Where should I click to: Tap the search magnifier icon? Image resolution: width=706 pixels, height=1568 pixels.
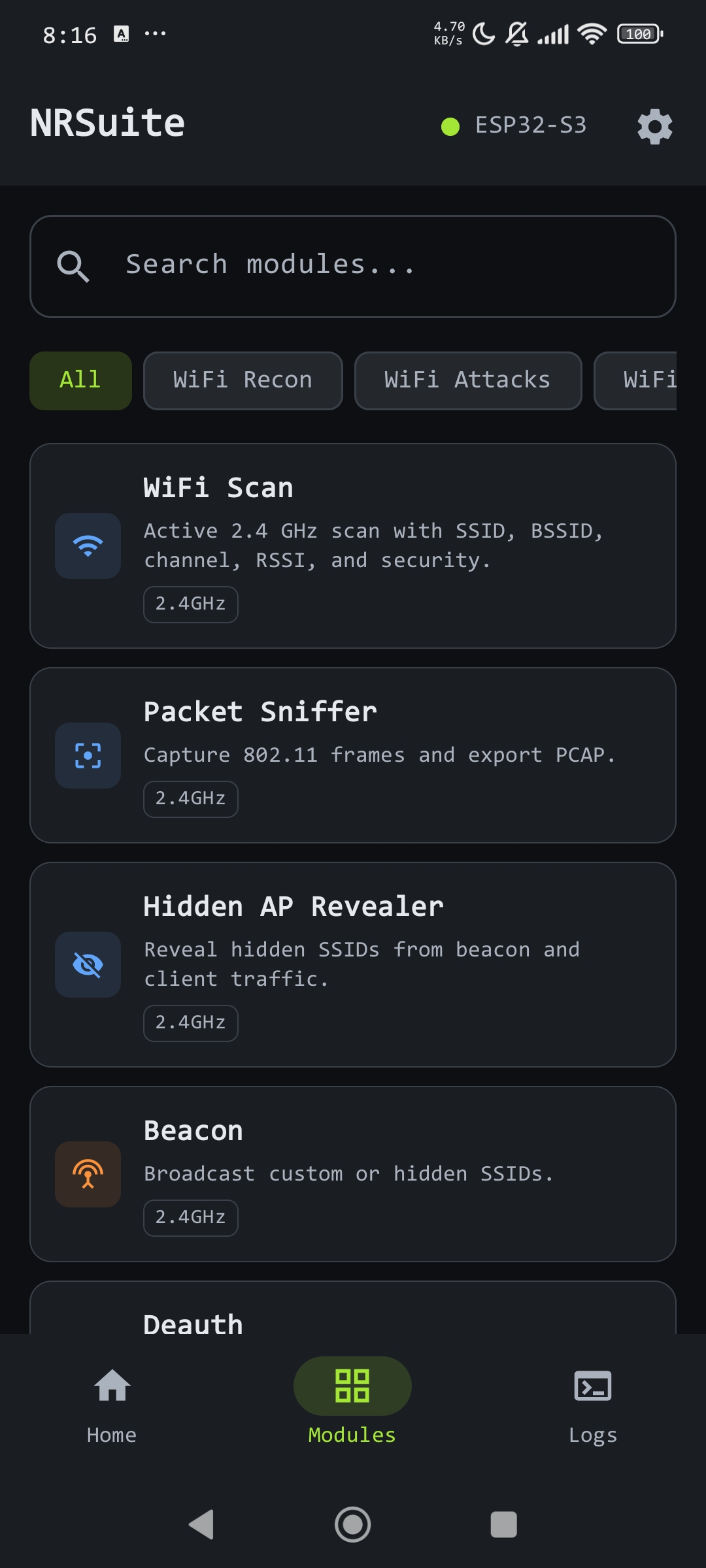(73, 266)
